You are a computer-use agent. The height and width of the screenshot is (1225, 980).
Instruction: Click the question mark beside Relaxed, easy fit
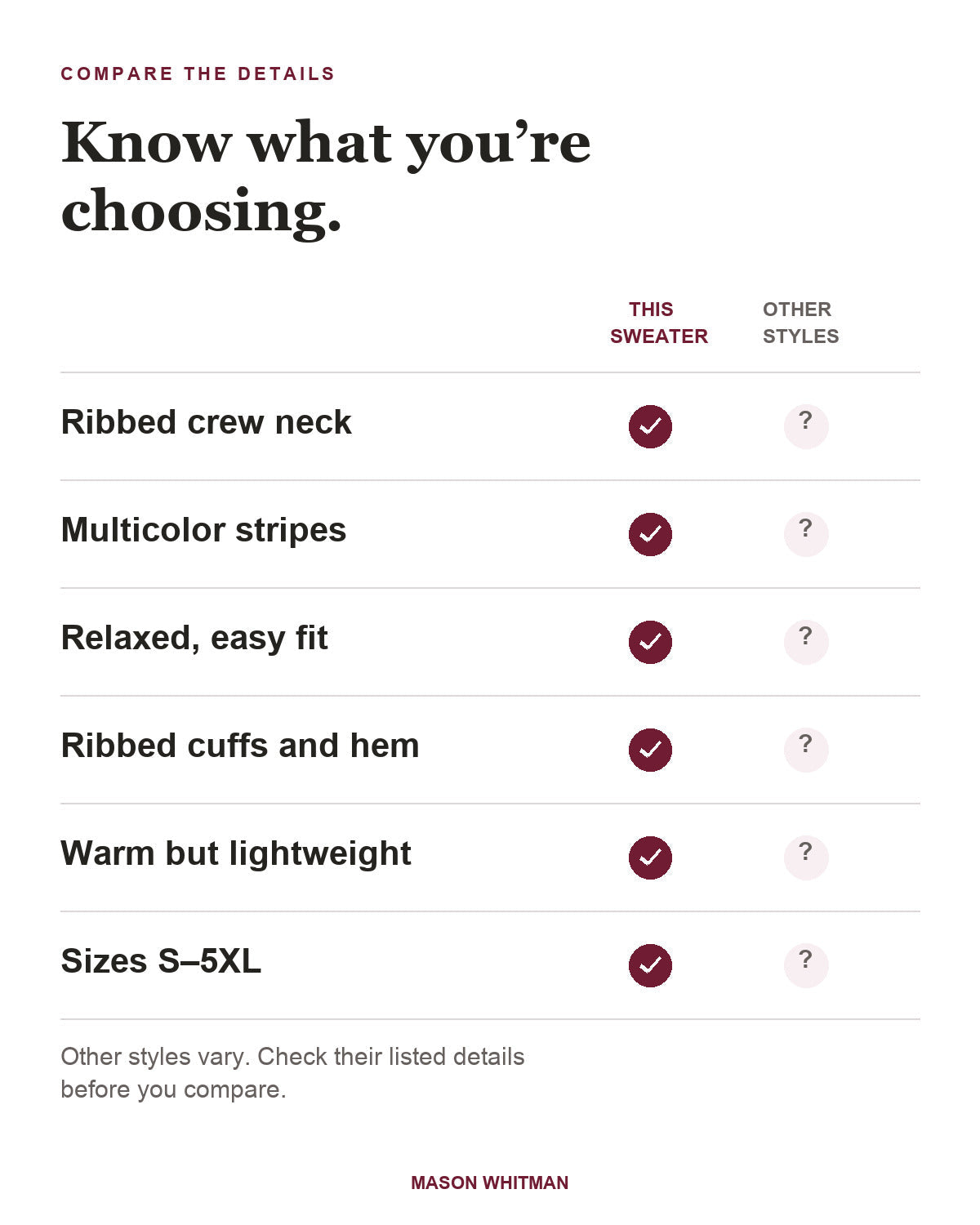click(x=806, y=642)
